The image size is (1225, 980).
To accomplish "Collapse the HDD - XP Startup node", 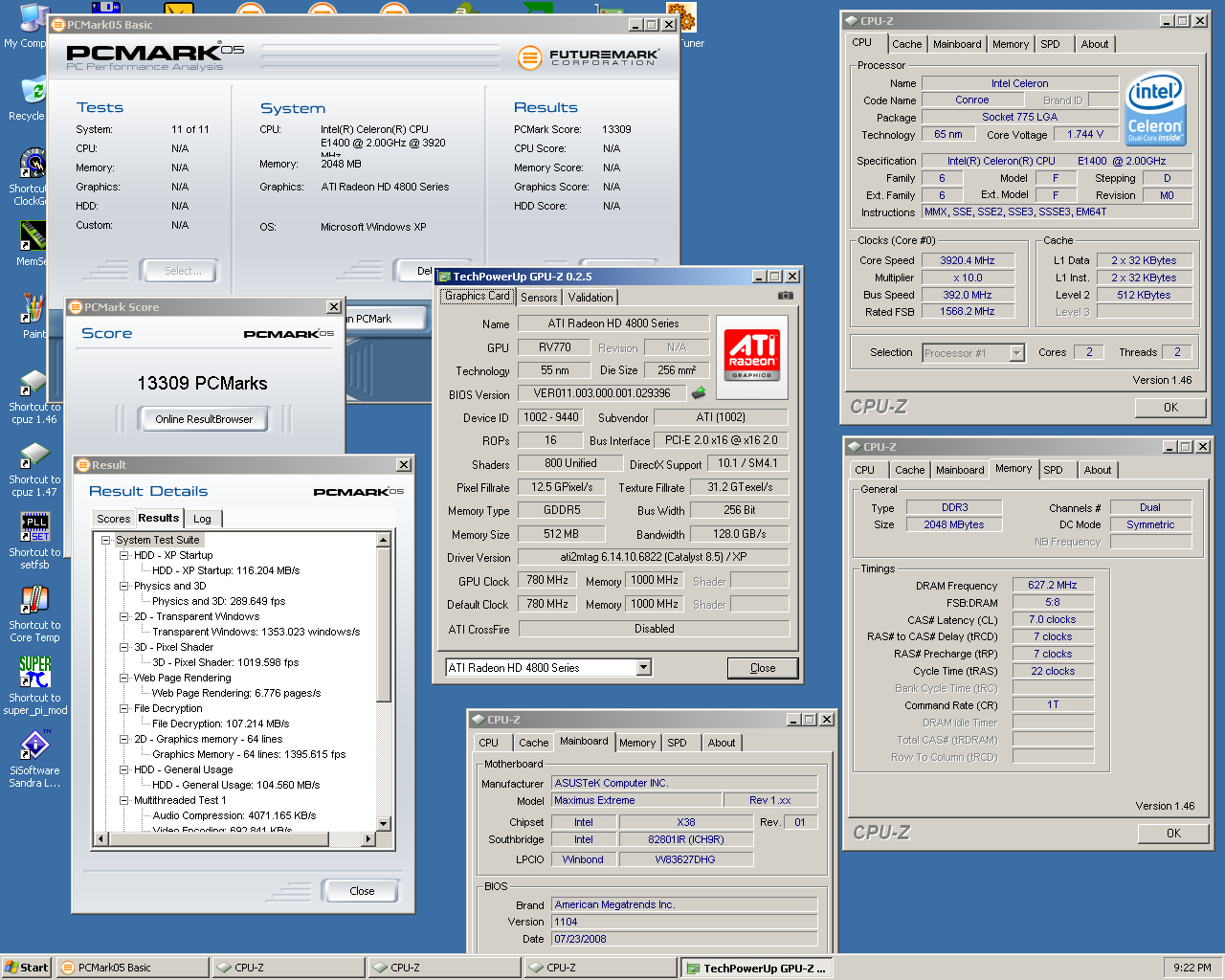I will point(124,555).
